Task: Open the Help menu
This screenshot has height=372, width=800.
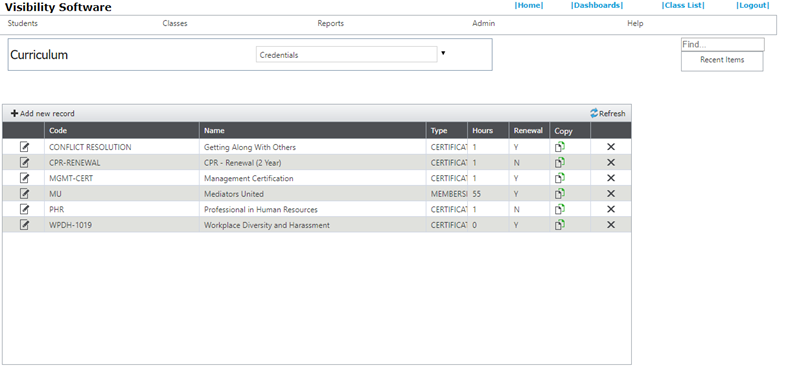Action: (635, 23)
